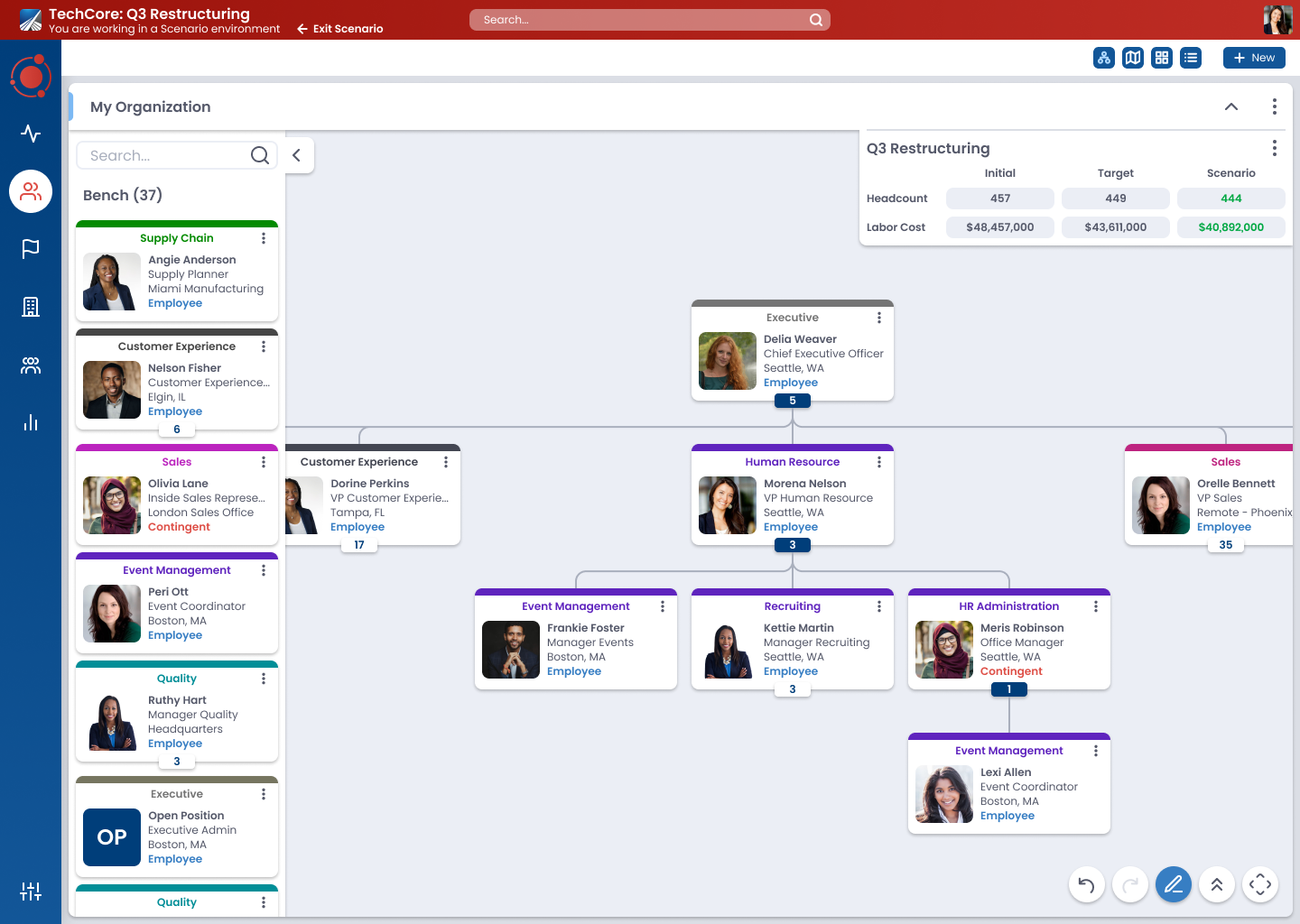Viewport: 1300px width, 924px height.
Task: Click the TechCore app logo icon
Action: [31, 20]
